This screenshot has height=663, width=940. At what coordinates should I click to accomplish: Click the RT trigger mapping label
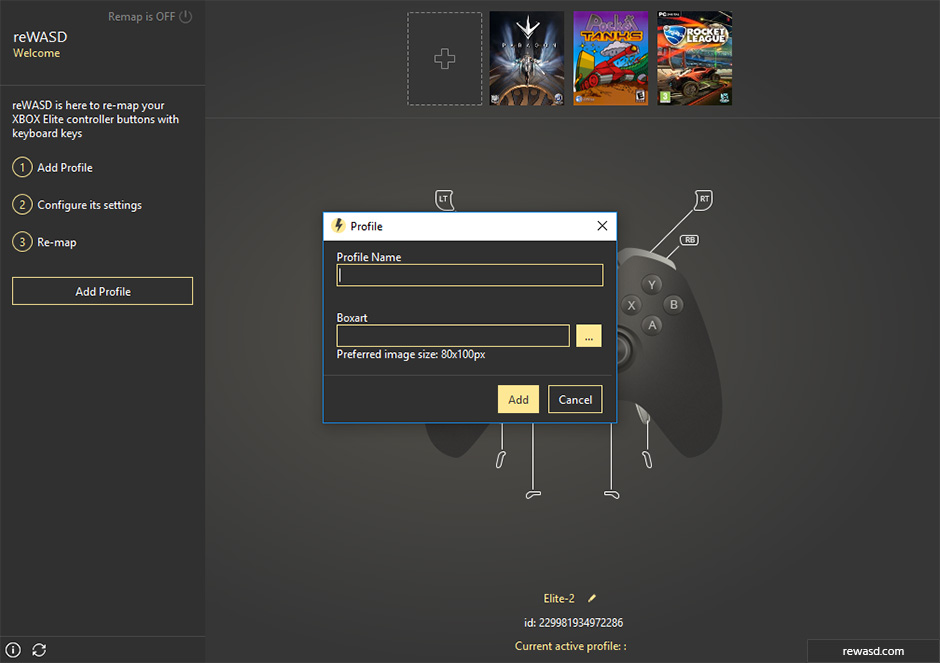(x=704, y=199)
